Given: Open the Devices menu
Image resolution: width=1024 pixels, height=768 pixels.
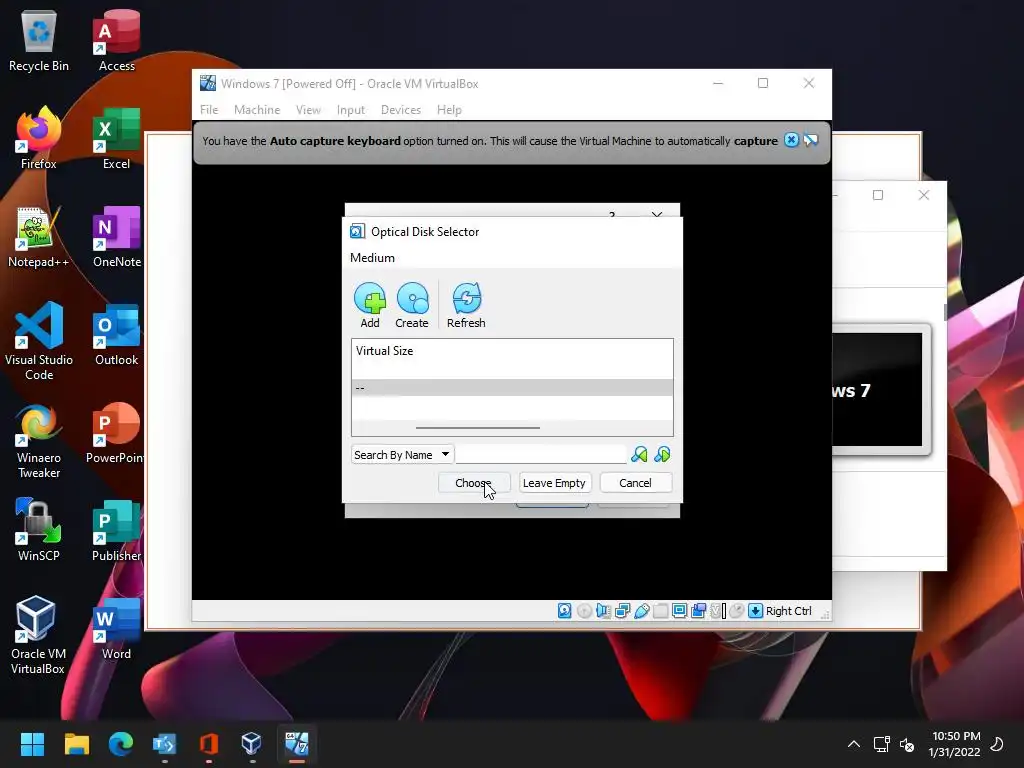Looking at the screenshot, I should click(401, 110).
